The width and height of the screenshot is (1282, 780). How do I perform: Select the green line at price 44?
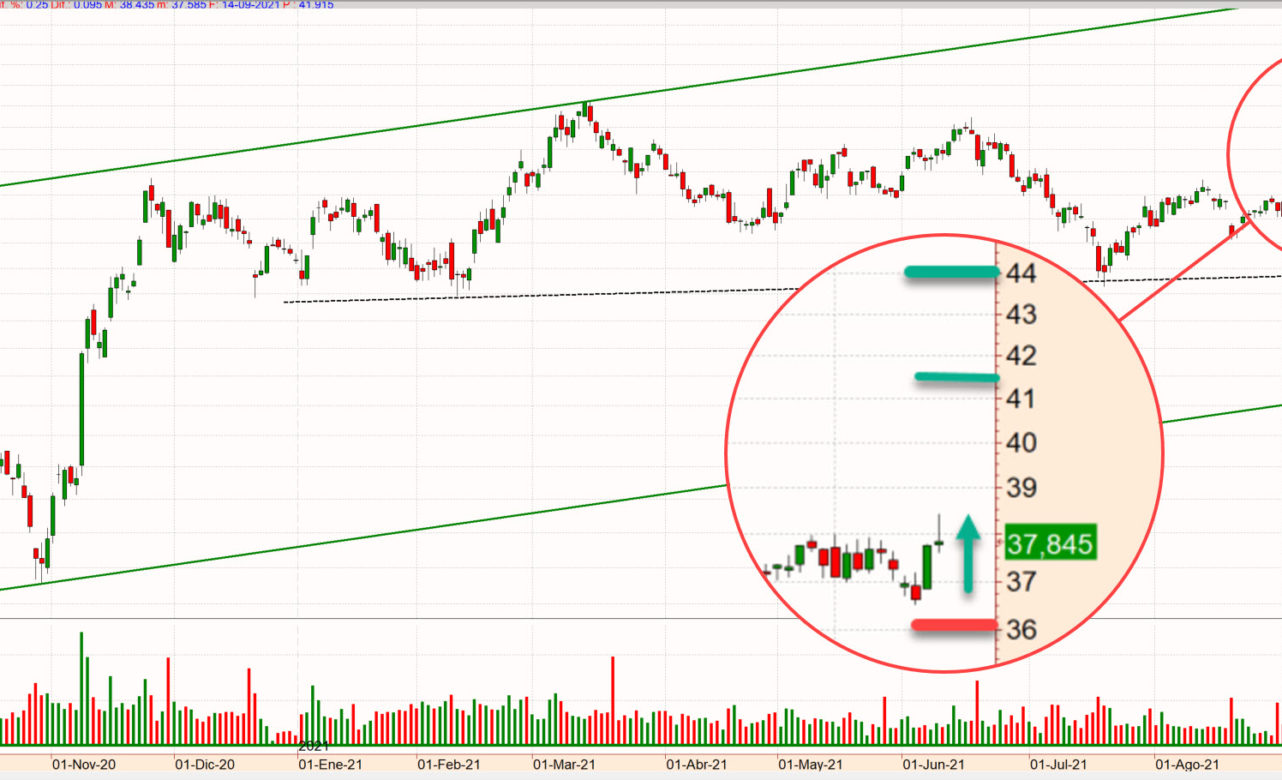tap(951, 272)
